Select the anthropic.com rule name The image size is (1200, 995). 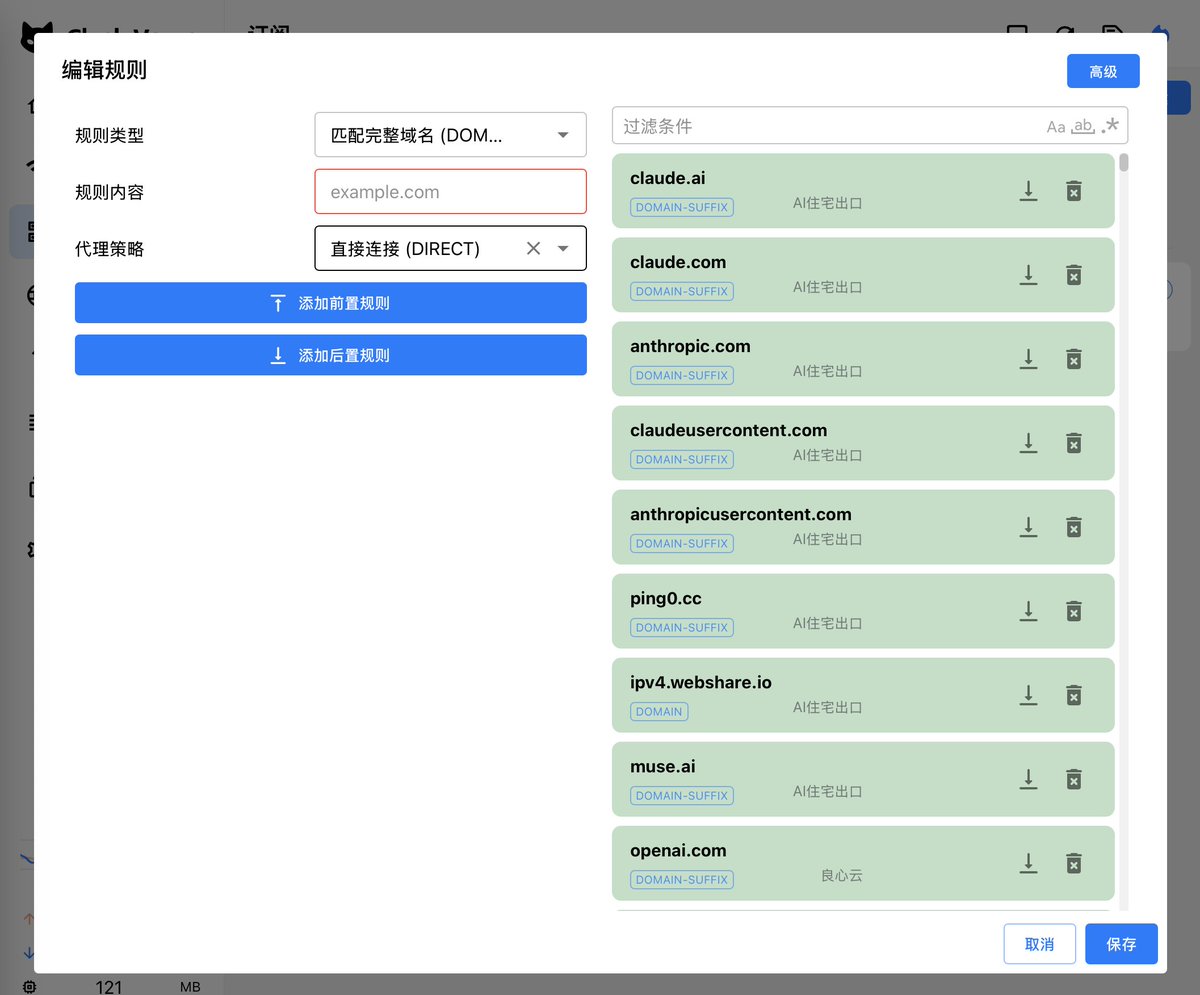pos(690,346)
